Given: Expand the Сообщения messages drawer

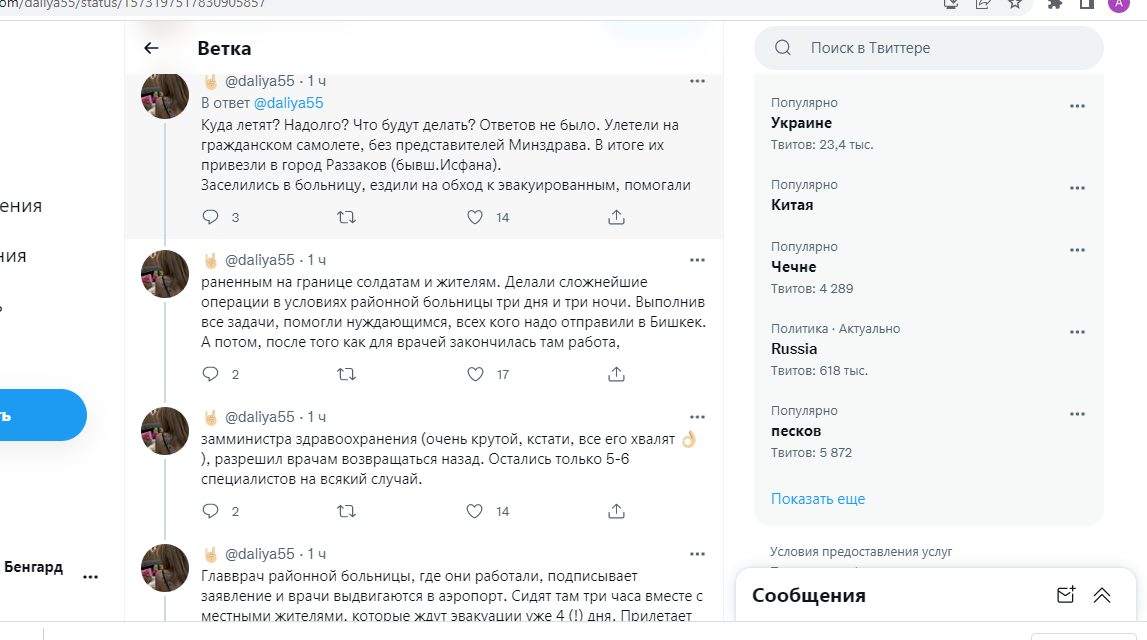Looking at the screenshot, I should [x=1102, y=595].
